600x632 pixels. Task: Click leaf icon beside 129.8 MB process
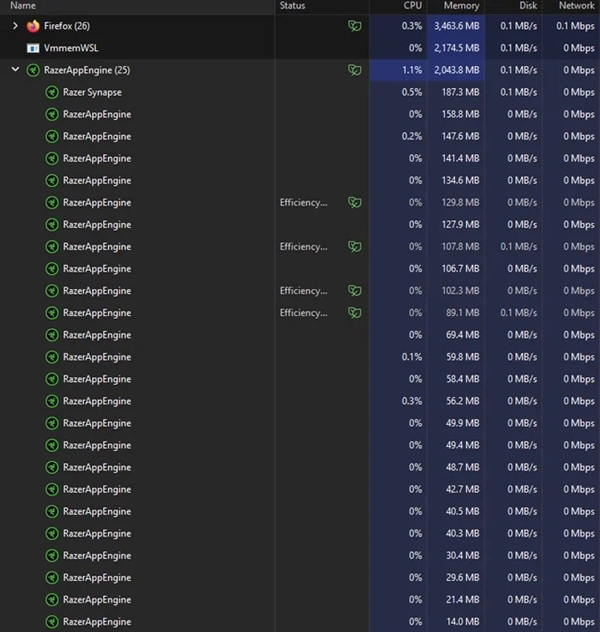(355, 202)
